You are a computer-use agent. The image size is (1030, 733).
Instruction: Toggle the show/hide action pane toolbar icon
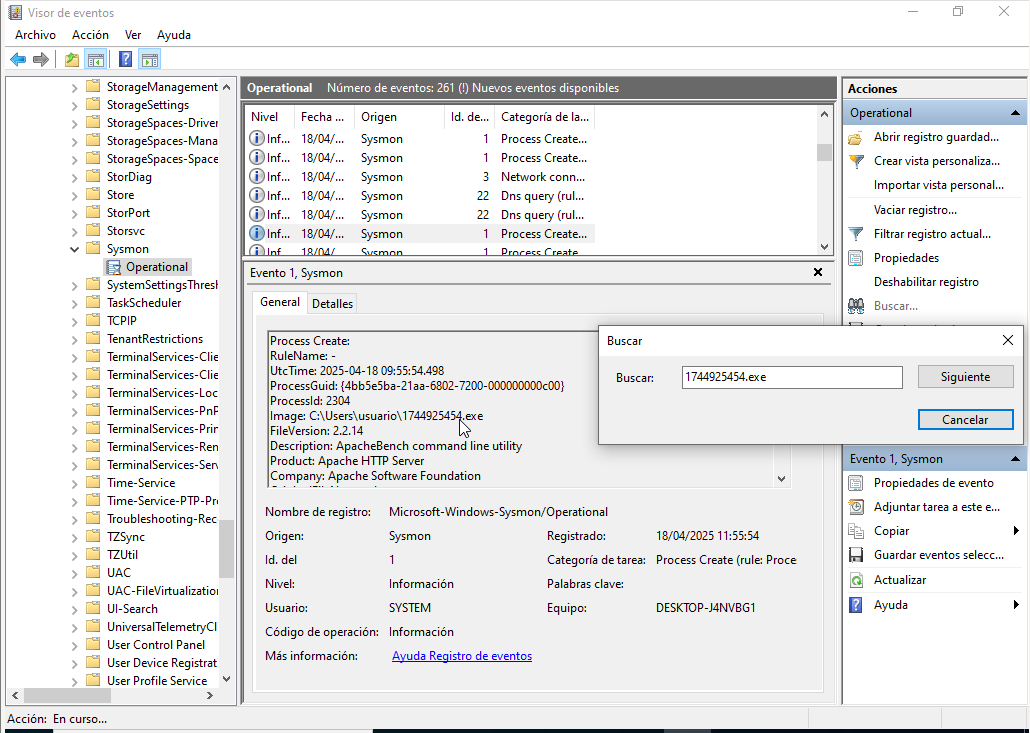[x=150, y=60]
